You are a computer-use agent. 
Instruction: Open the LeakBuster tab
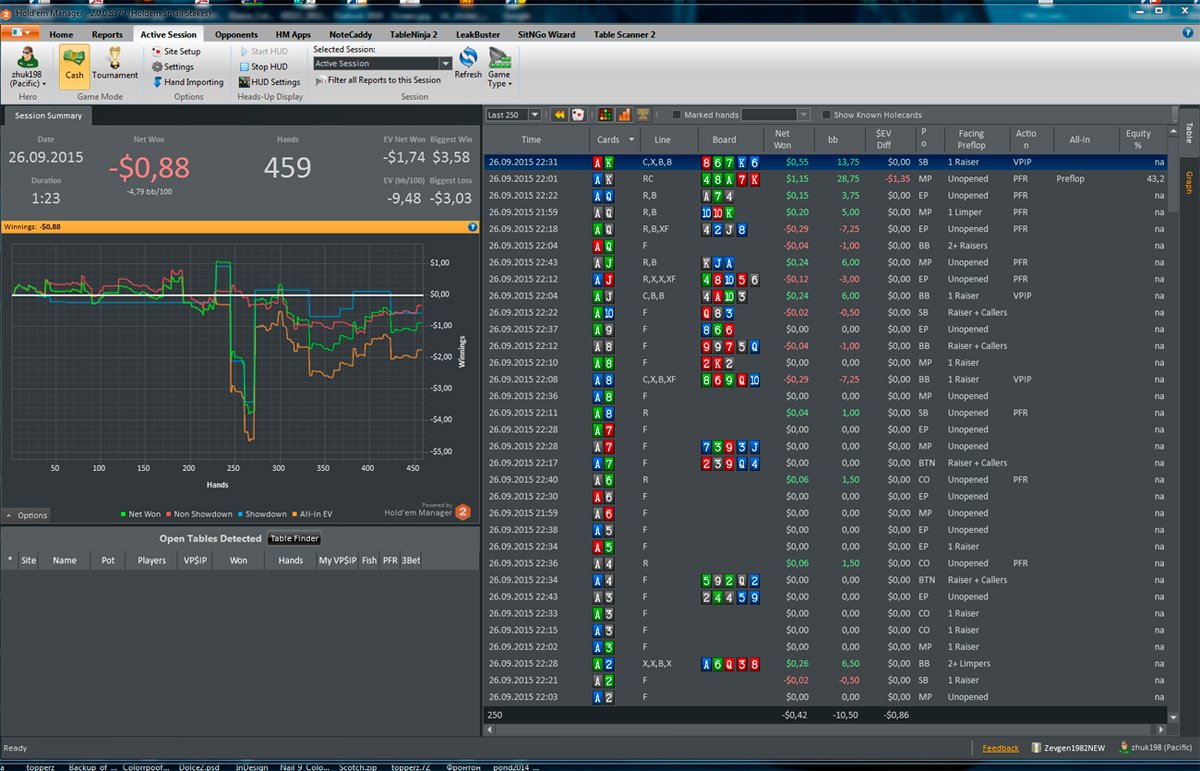pos(478,34)
